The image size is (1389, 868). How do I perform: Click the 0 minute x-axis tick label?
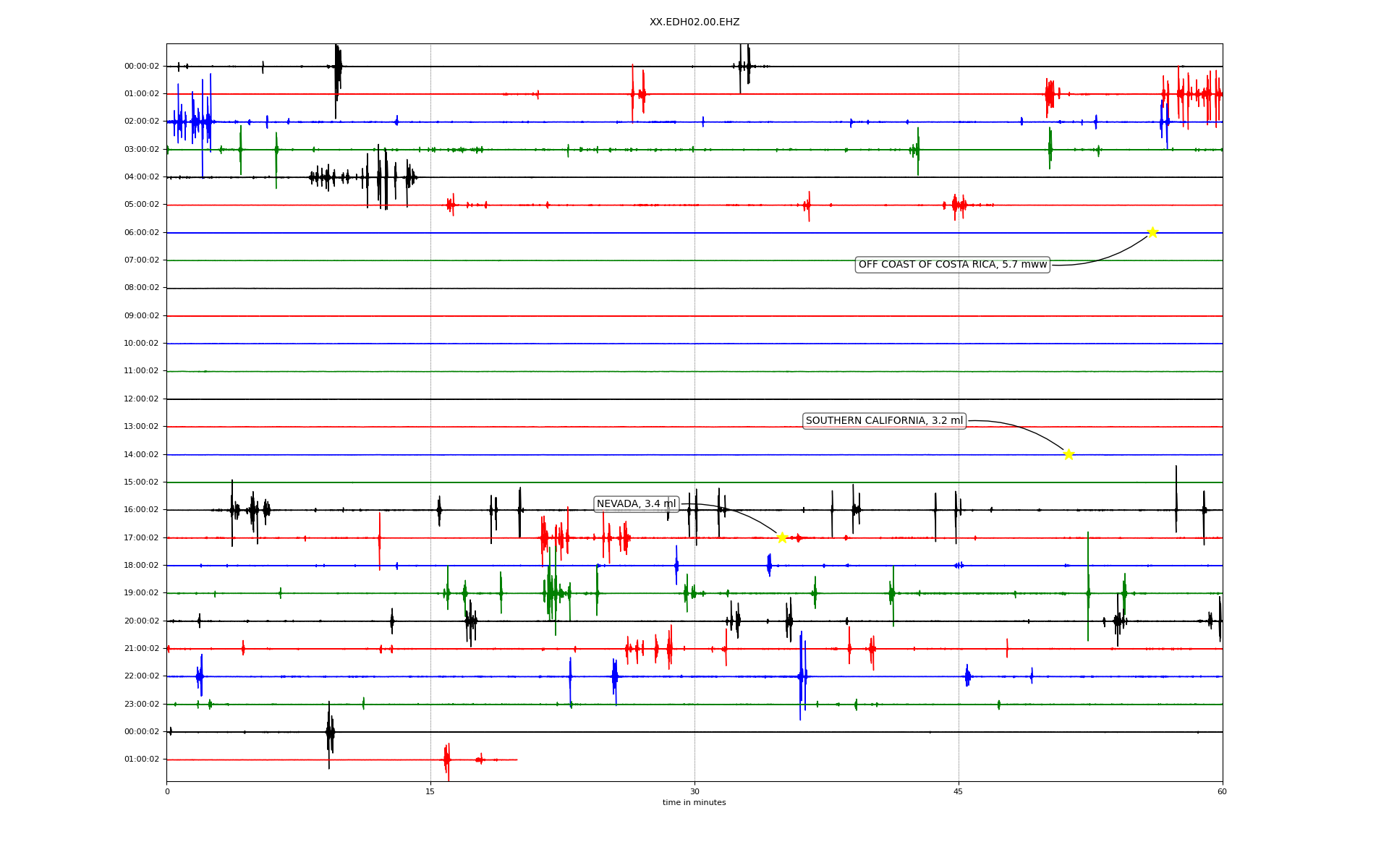point(167,791)
